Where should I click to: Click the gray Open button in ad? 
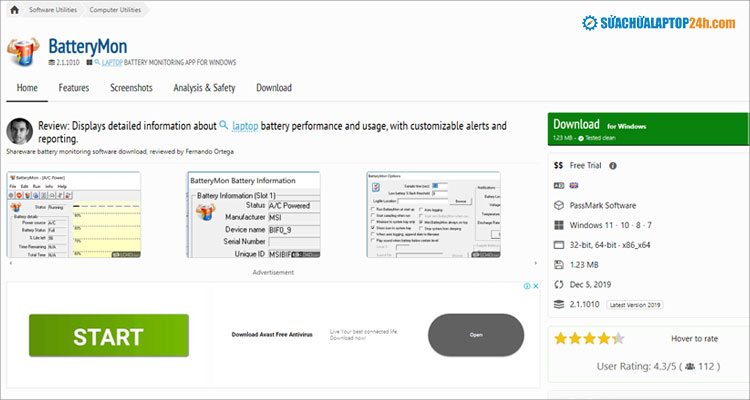(x=476, y=335)
